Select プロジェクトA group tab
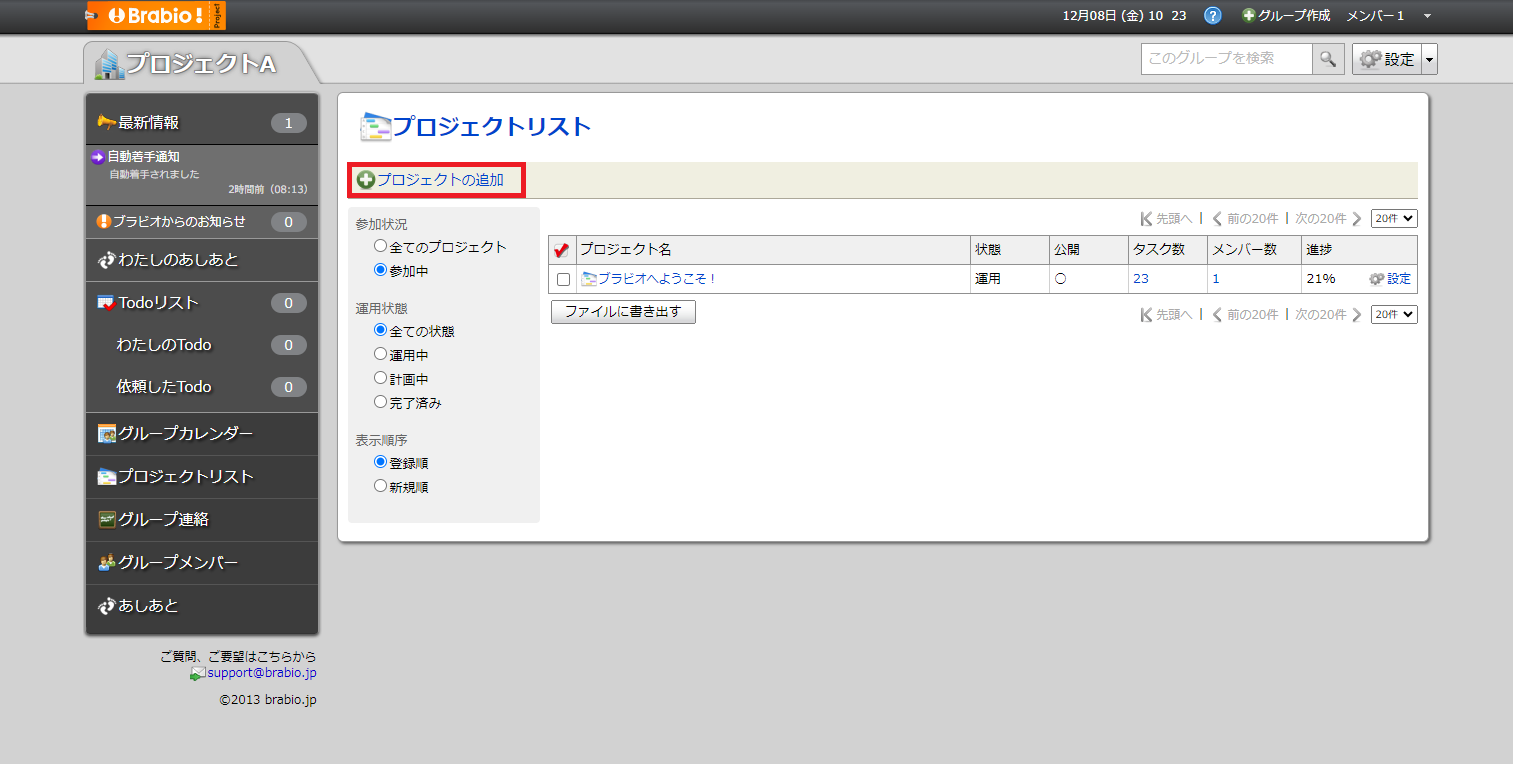Image resolution: width=1513 pixels, height=764 pixels. [200, 63]
